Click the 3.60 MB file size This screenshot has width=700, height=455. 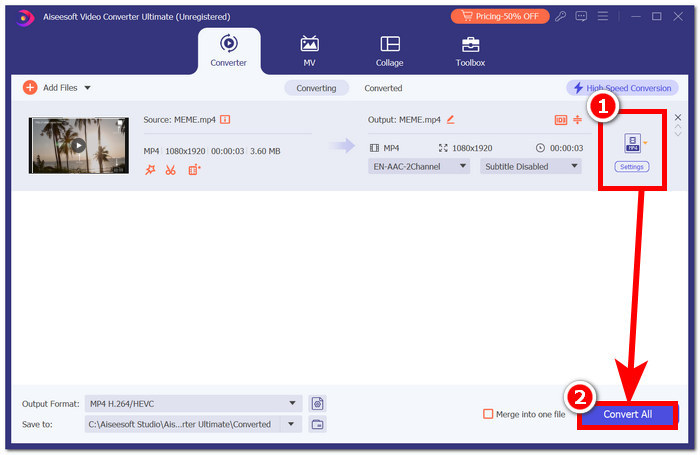pyautogui.click(x=265, y=151)
